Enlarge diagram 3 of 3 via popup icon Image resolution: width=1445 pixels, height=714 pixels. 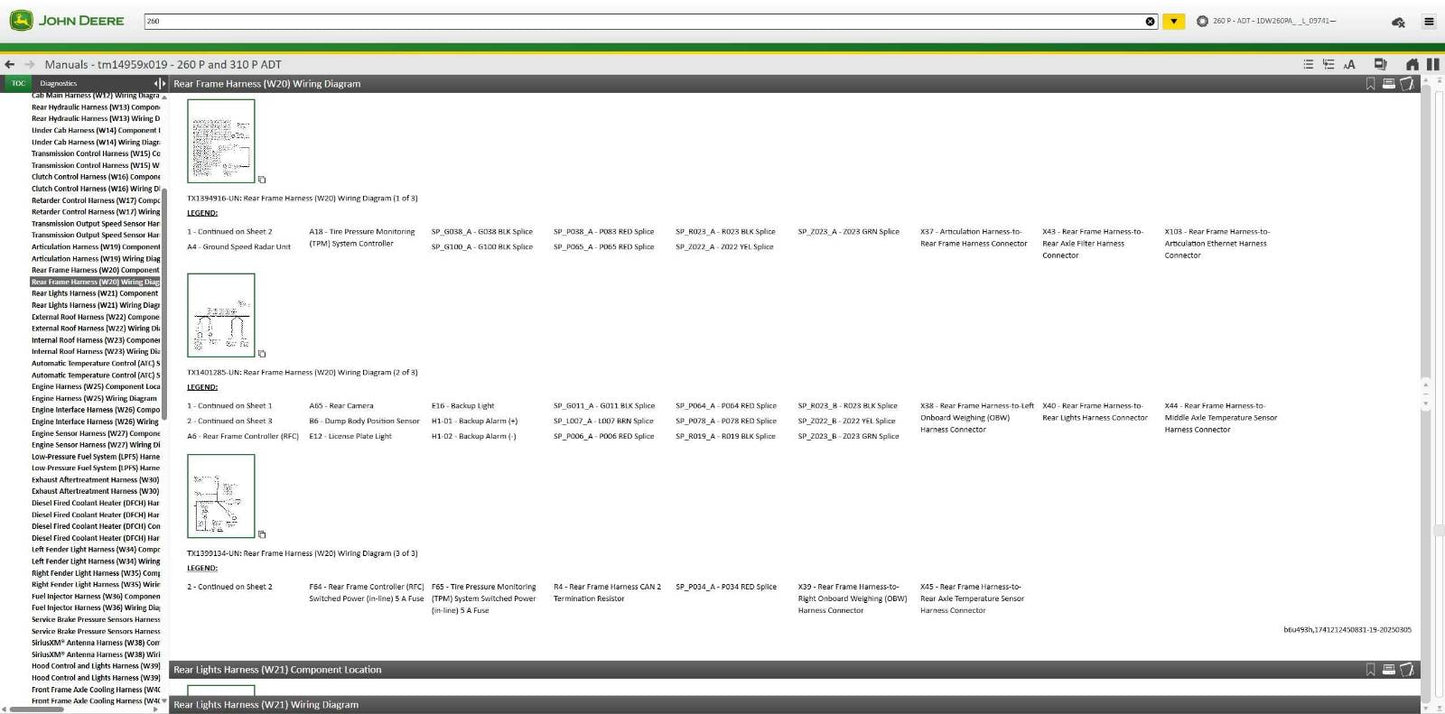[x=262, y=534]
